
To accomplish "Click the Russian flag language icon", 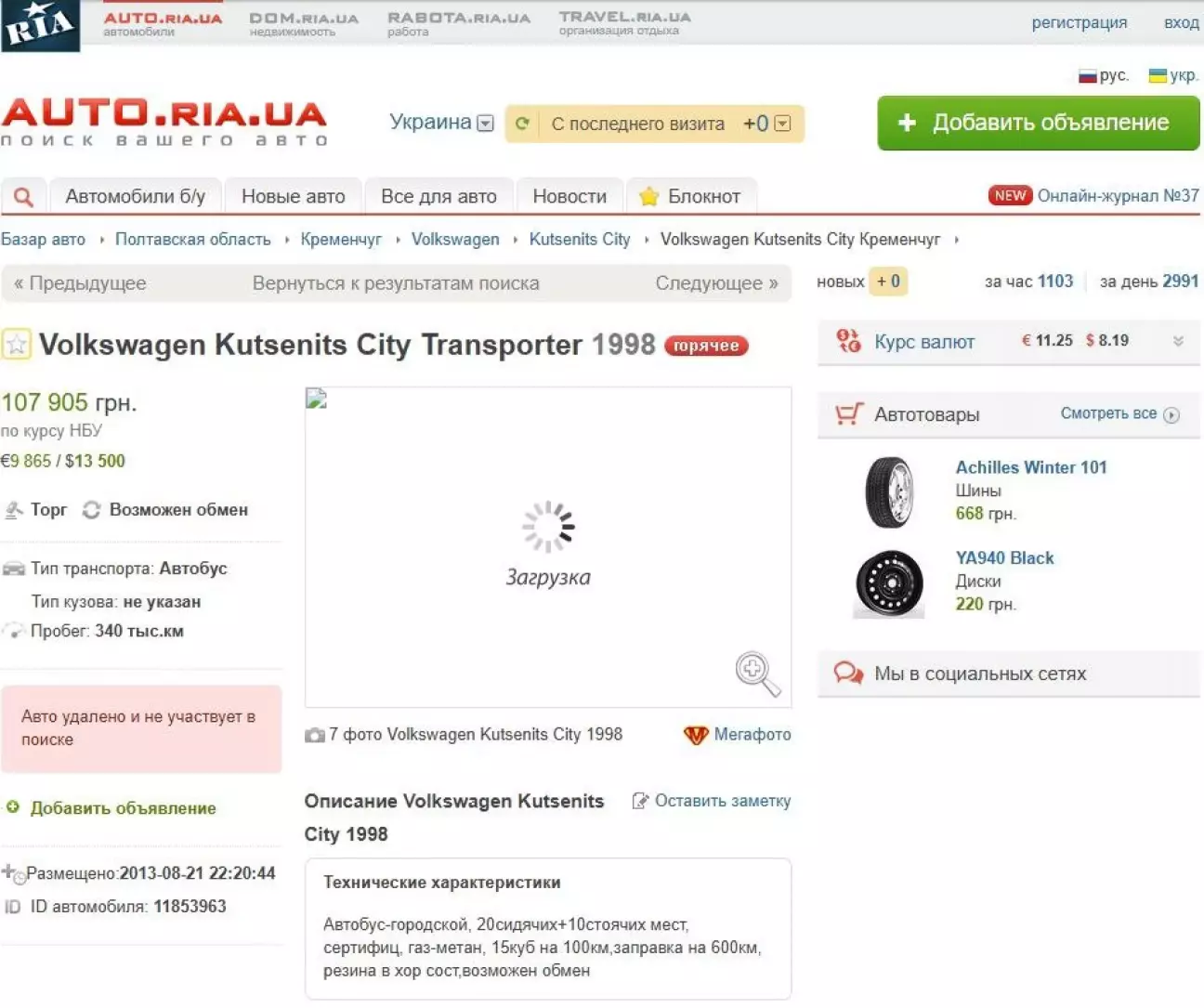I will (1087, 76).
